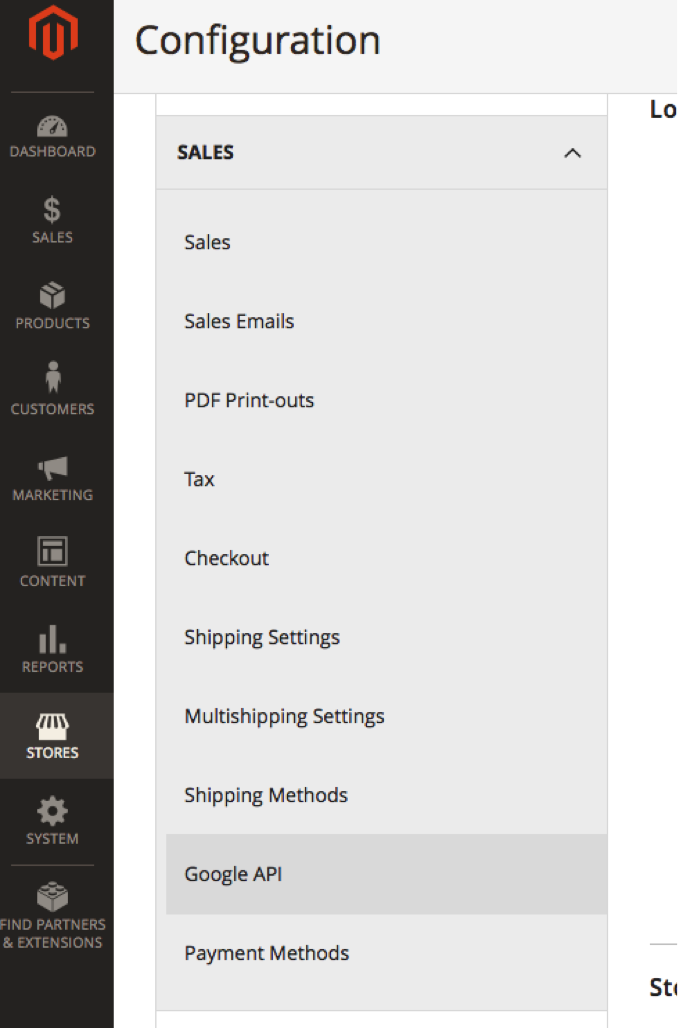
Task: Open the Sales configuration page
Action: (x=206, y=242)
